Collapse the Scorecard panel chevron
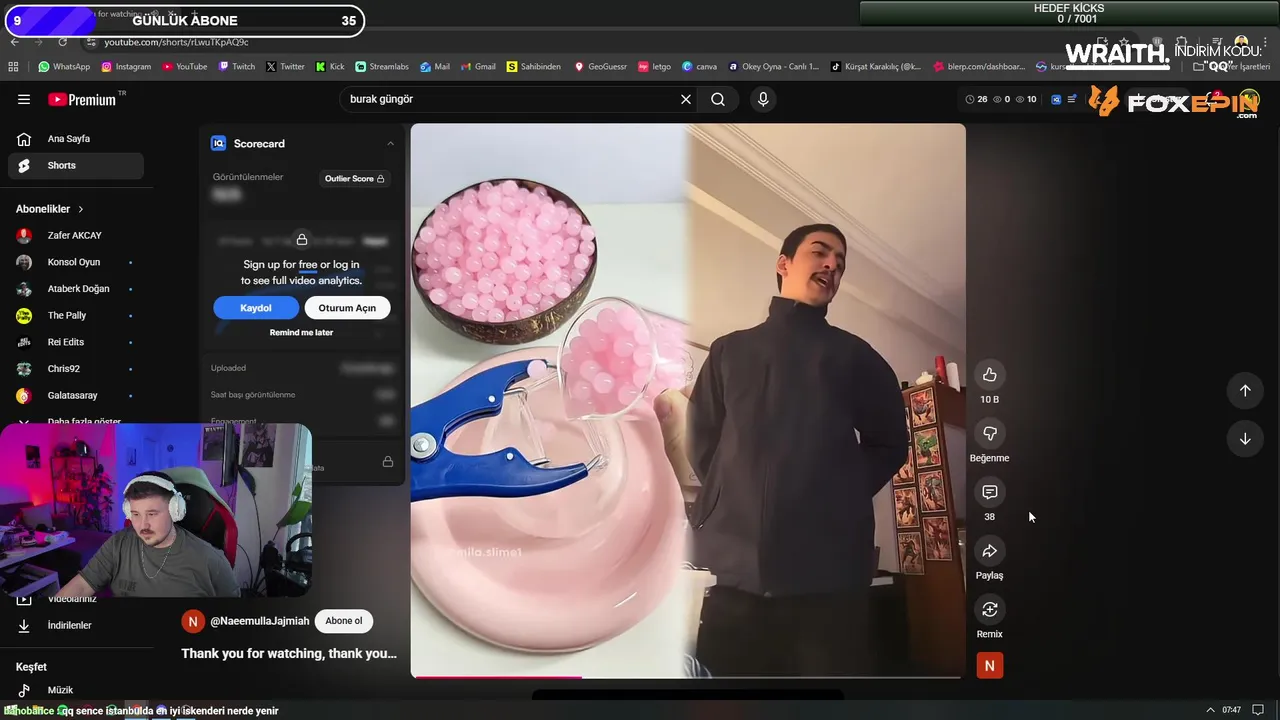Image resolution: width=1280 pixels, height=720 pixels. point(390,144)
